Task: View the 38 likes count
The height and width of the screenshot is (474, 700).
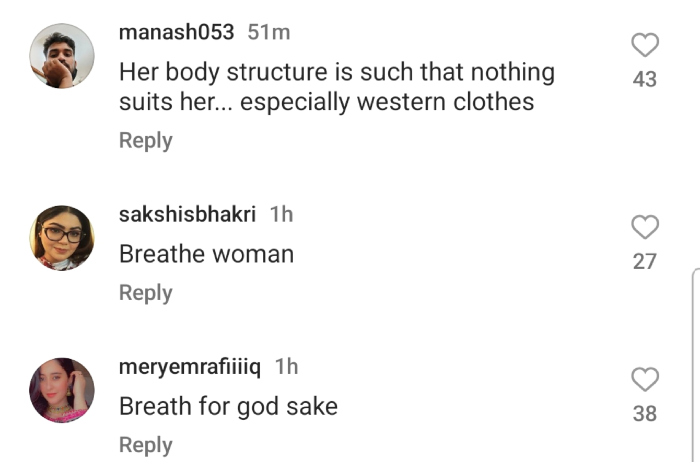Action: pos(645,413)
